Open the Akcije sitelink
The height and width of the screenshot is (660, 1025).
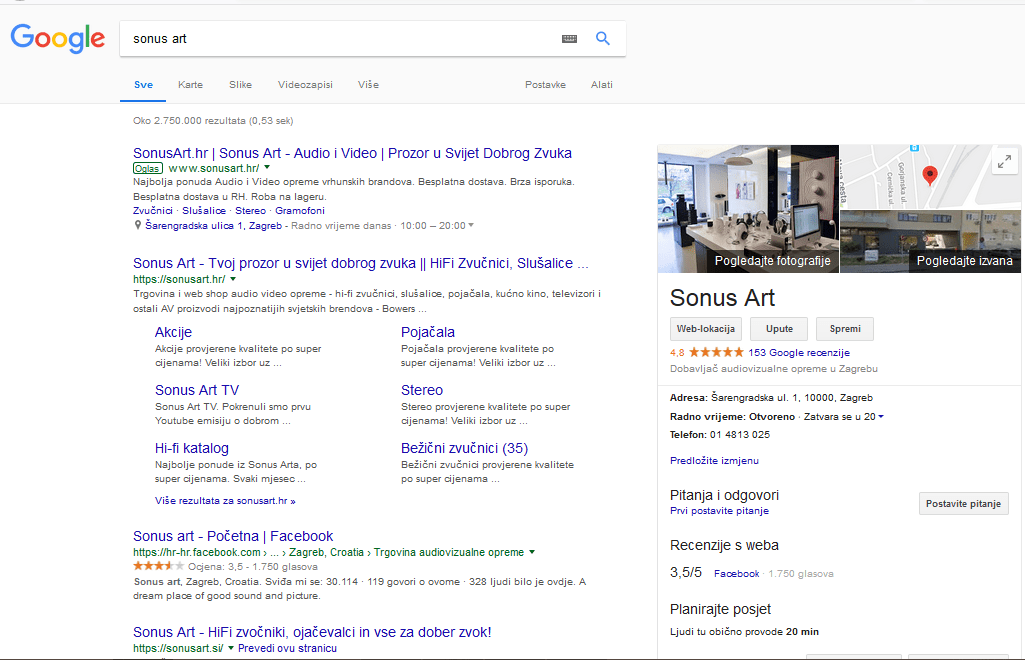[x=173, y=332]
